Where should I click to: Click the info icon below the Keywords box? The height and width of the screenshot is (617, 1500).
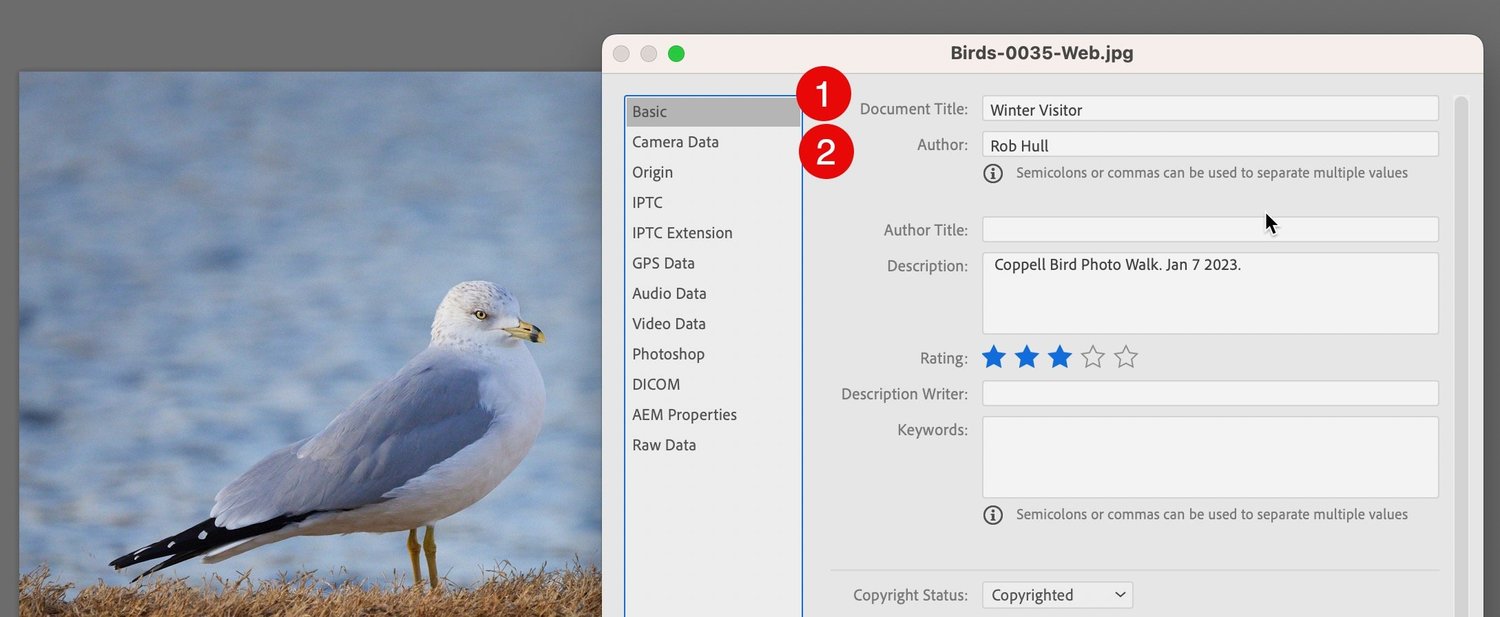click(x=993, y=514)
